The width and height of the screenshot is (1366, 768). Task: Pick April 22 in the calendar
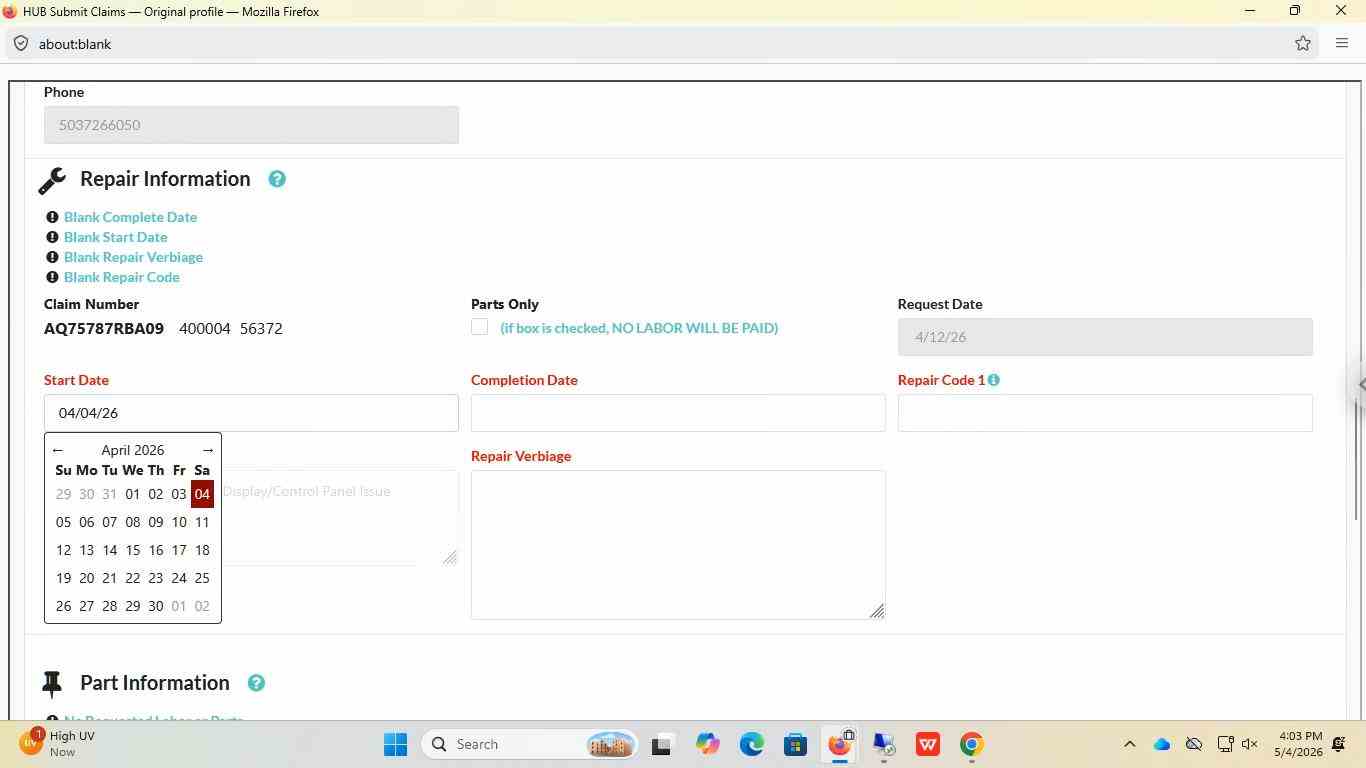click(x=133, y=578)
